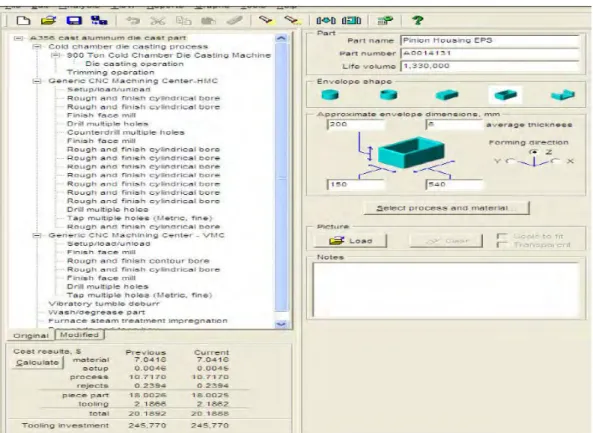Select the Wash/degrease part row

[96, 312]
